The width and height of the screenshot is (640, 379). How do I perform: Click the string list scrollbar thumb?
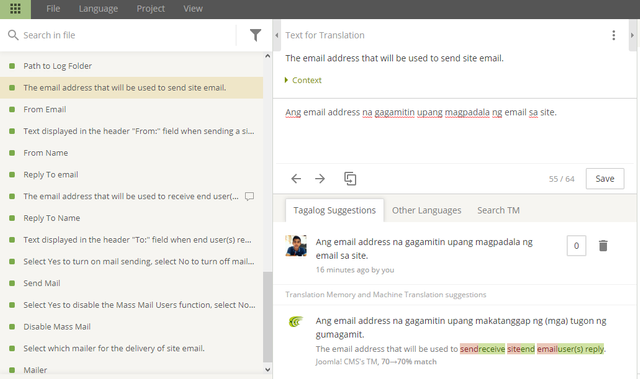click(267, 317)
